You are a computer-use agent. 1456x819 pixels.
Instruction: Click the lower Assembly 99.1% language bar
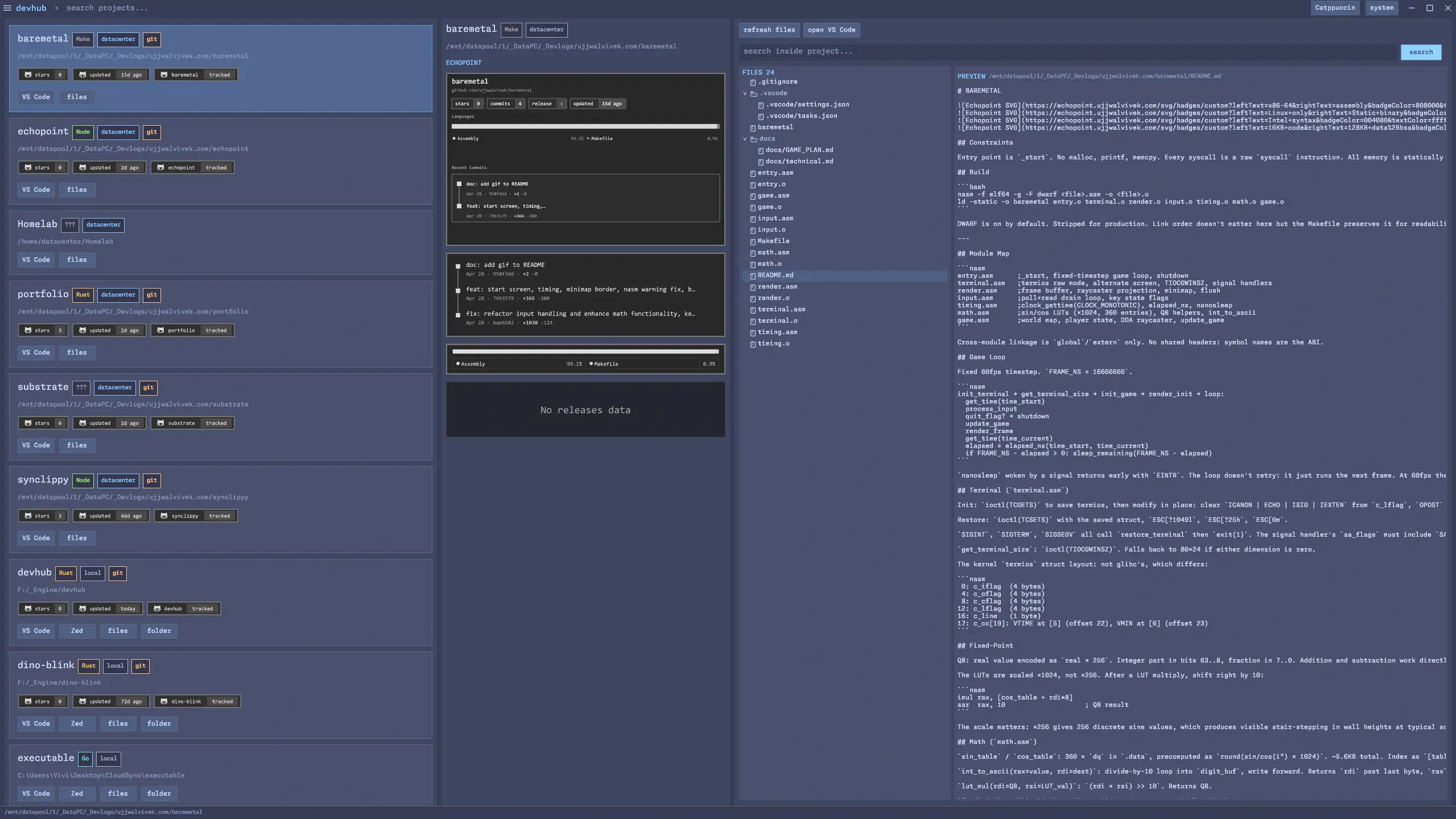click(585, 352)
